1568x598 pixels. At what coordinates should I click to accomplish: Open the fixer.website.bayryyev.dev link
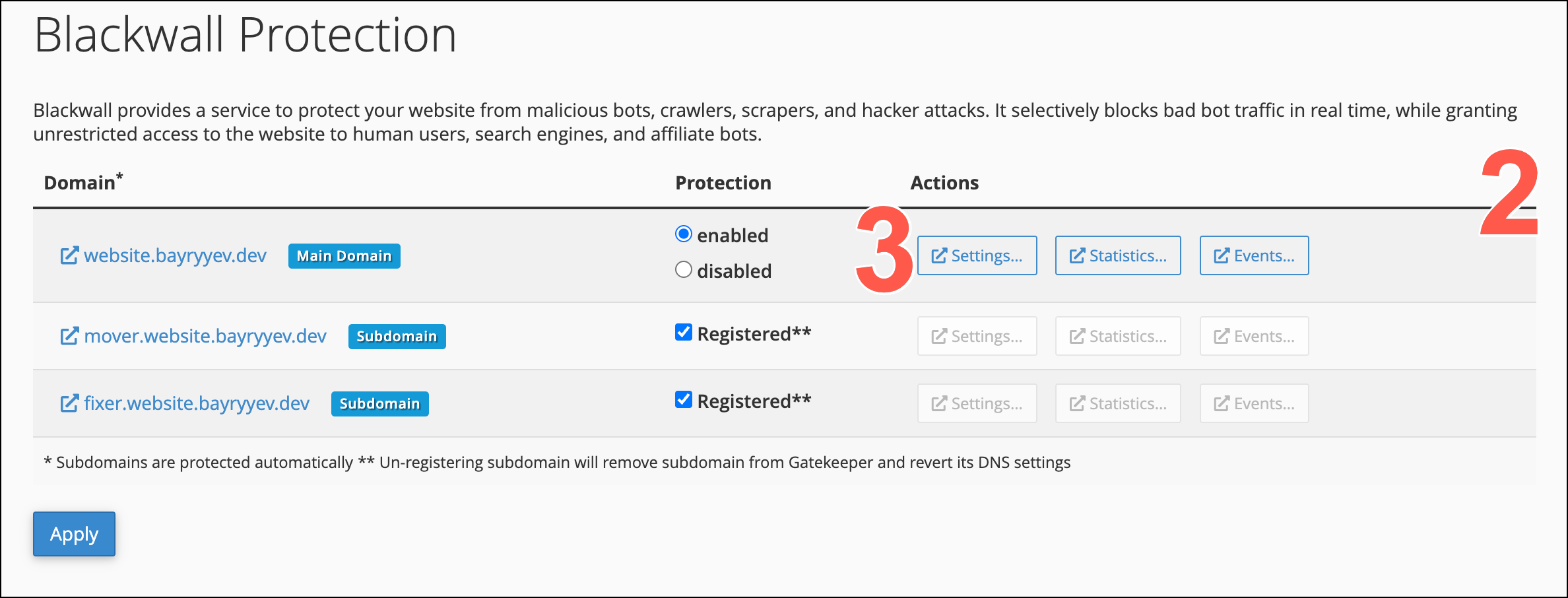pos(197,404)
